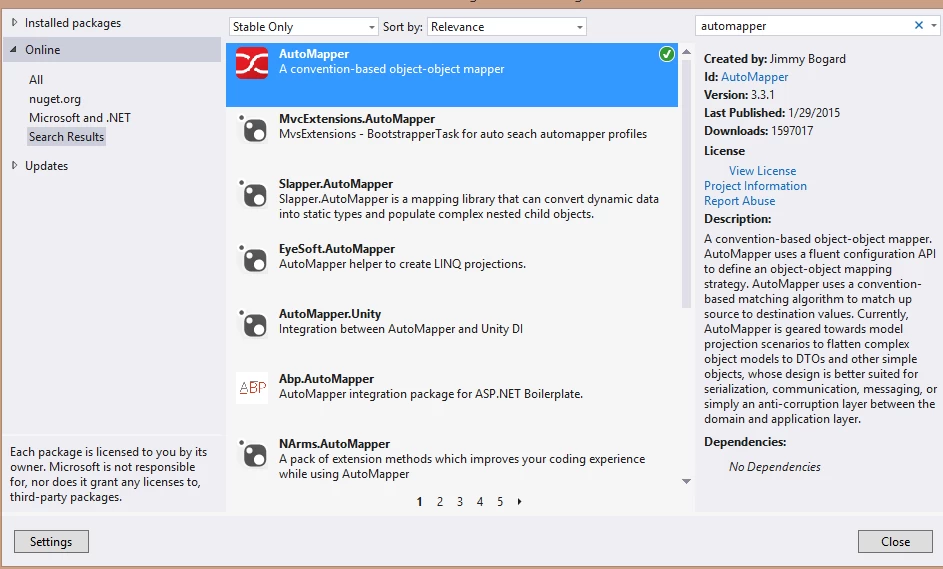Select the Updates category

46,165
